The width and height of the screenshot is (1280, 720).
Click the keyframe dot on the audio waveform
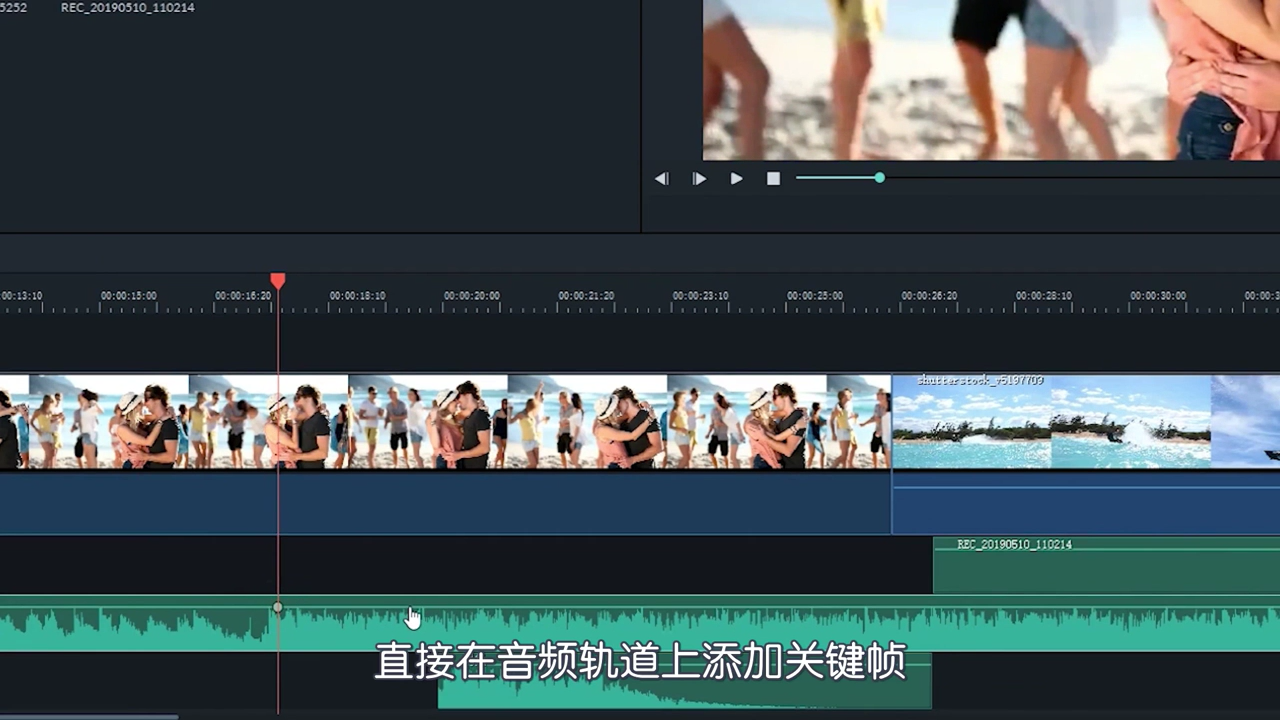click(277, 607)
